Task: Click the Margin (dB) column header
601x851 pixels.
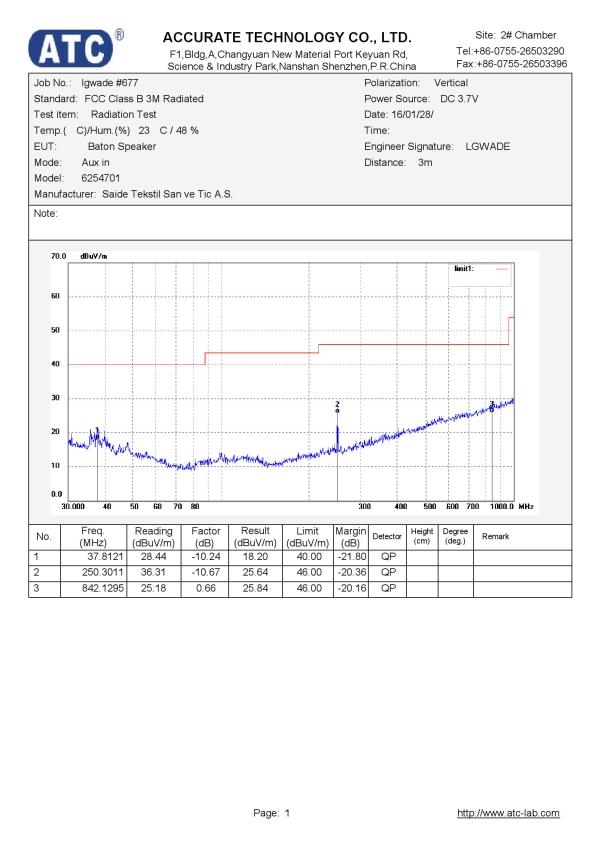Action: 351,537
